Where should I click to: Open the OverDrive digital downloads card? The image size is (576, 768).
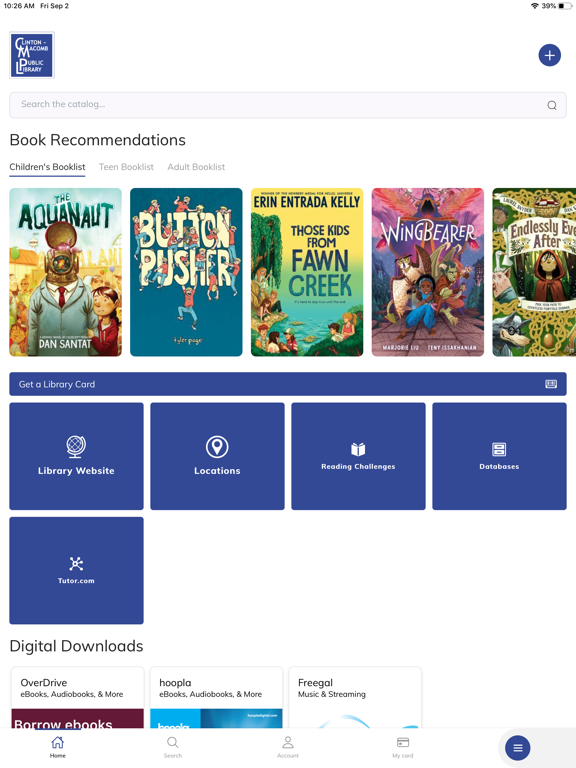pyautogui.click(x=78, y=697)
